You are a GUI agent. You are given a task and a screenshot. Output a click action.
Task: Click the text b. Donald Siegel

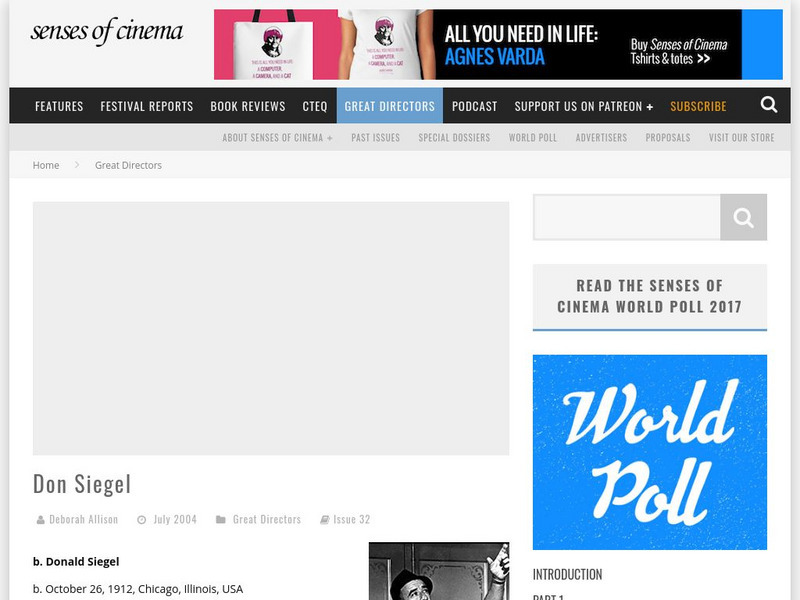click(x=76, y=562)
